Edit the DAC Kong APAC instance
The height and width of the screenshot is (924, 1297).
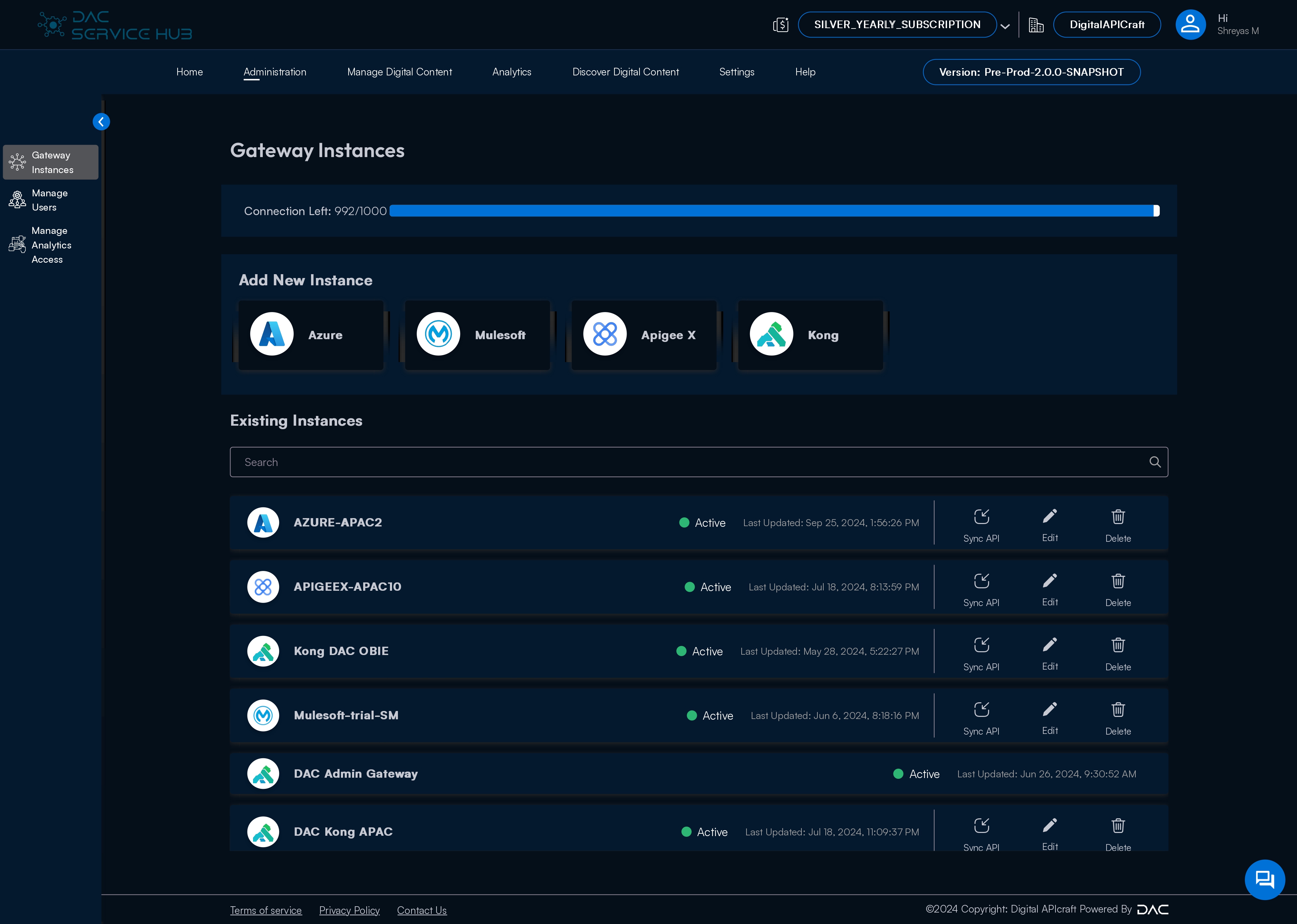tap(1050, 834)
